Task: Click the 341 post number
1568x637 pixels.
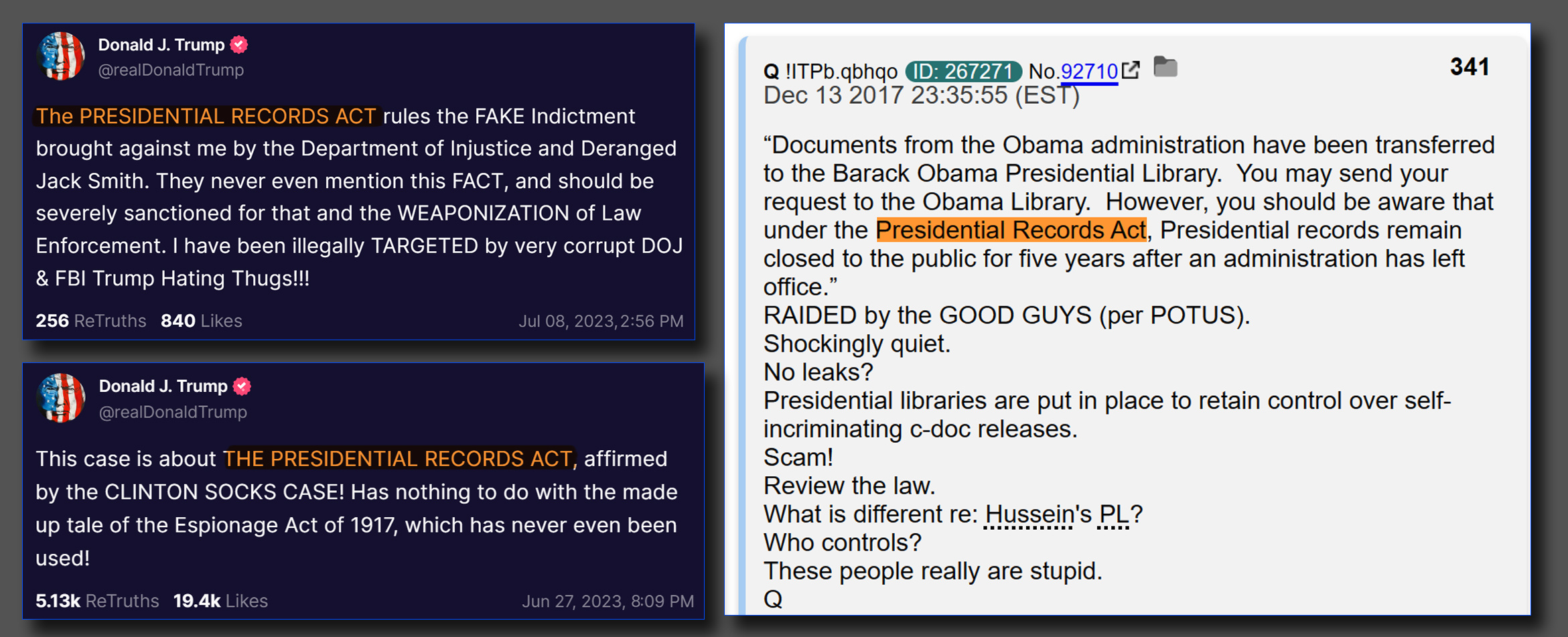Action: (x=1470, y=66)
